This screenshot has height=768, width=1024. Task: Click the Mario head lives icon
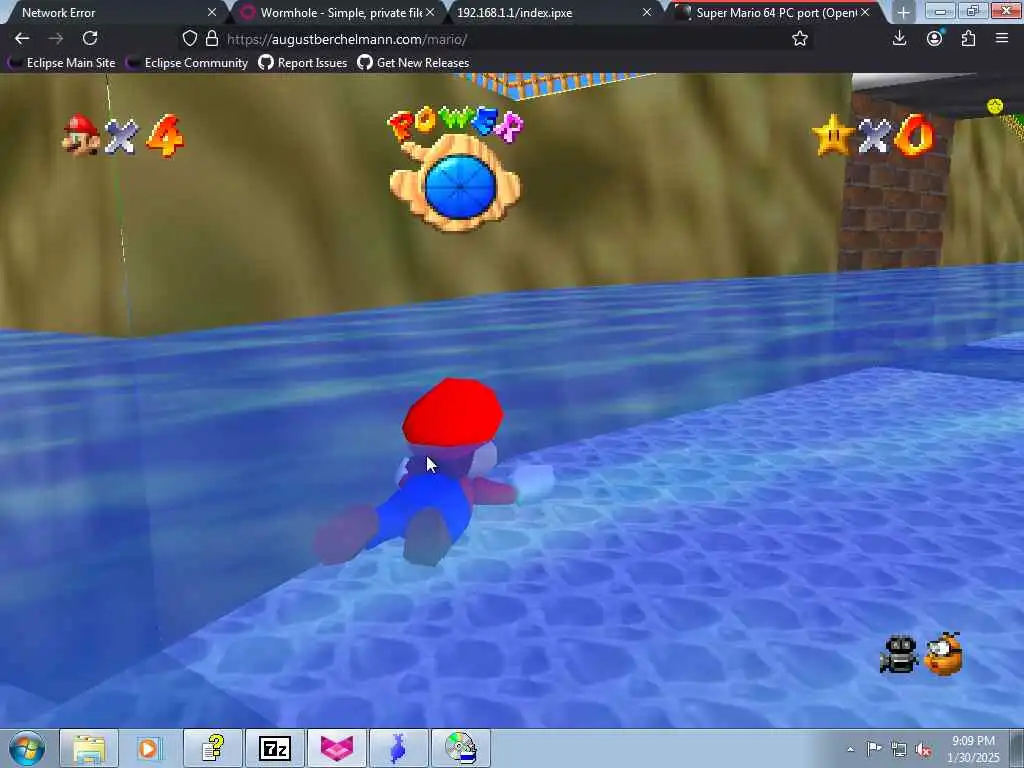[x=81, y=135]
